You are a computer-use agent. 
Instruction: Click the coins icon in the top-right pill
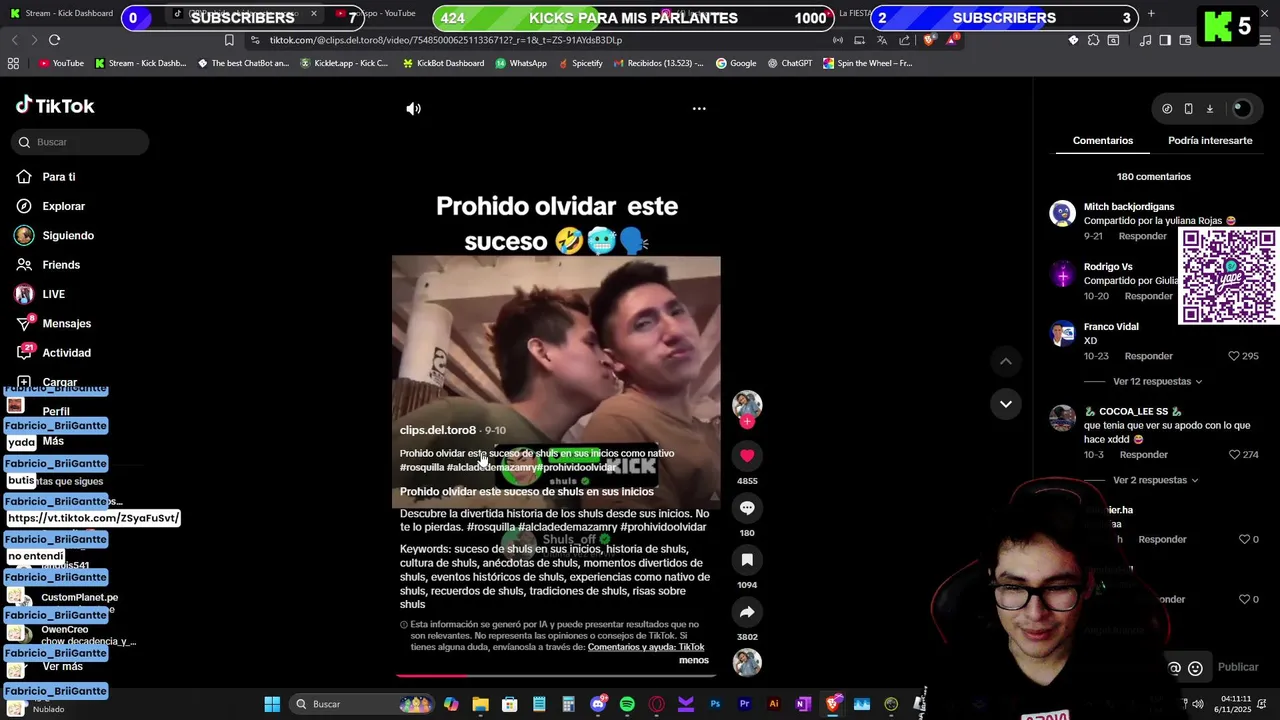pyautogui.click(x=1167, y=109)
